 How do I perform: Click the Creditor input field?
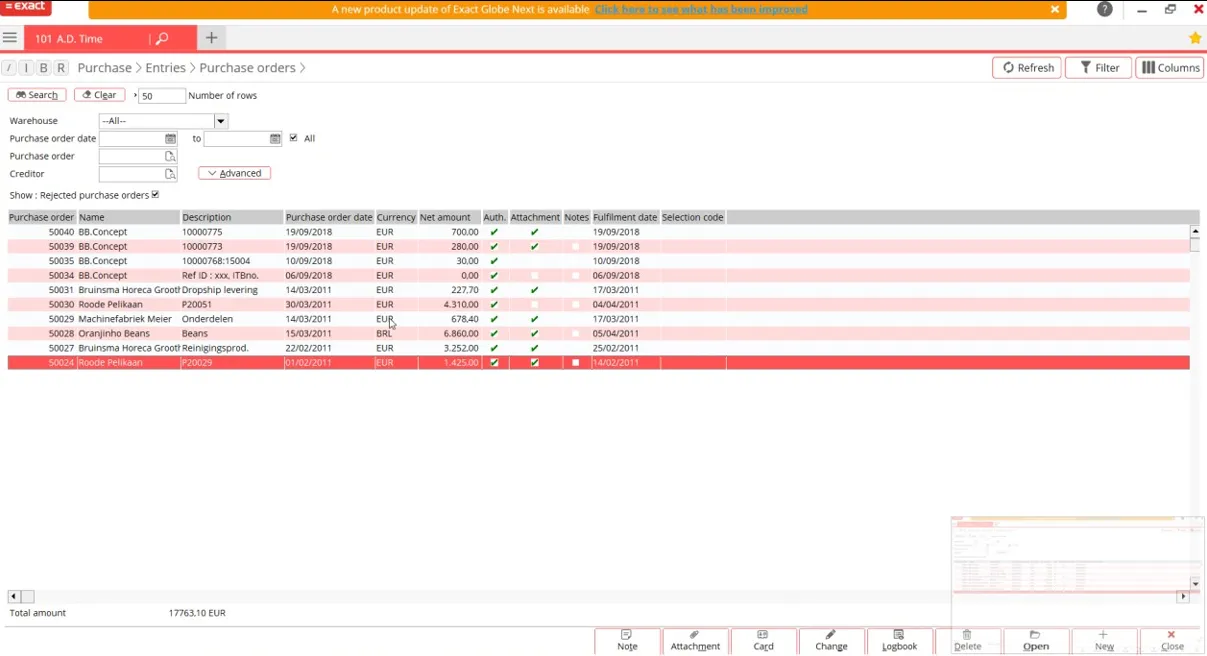(132, 175)
